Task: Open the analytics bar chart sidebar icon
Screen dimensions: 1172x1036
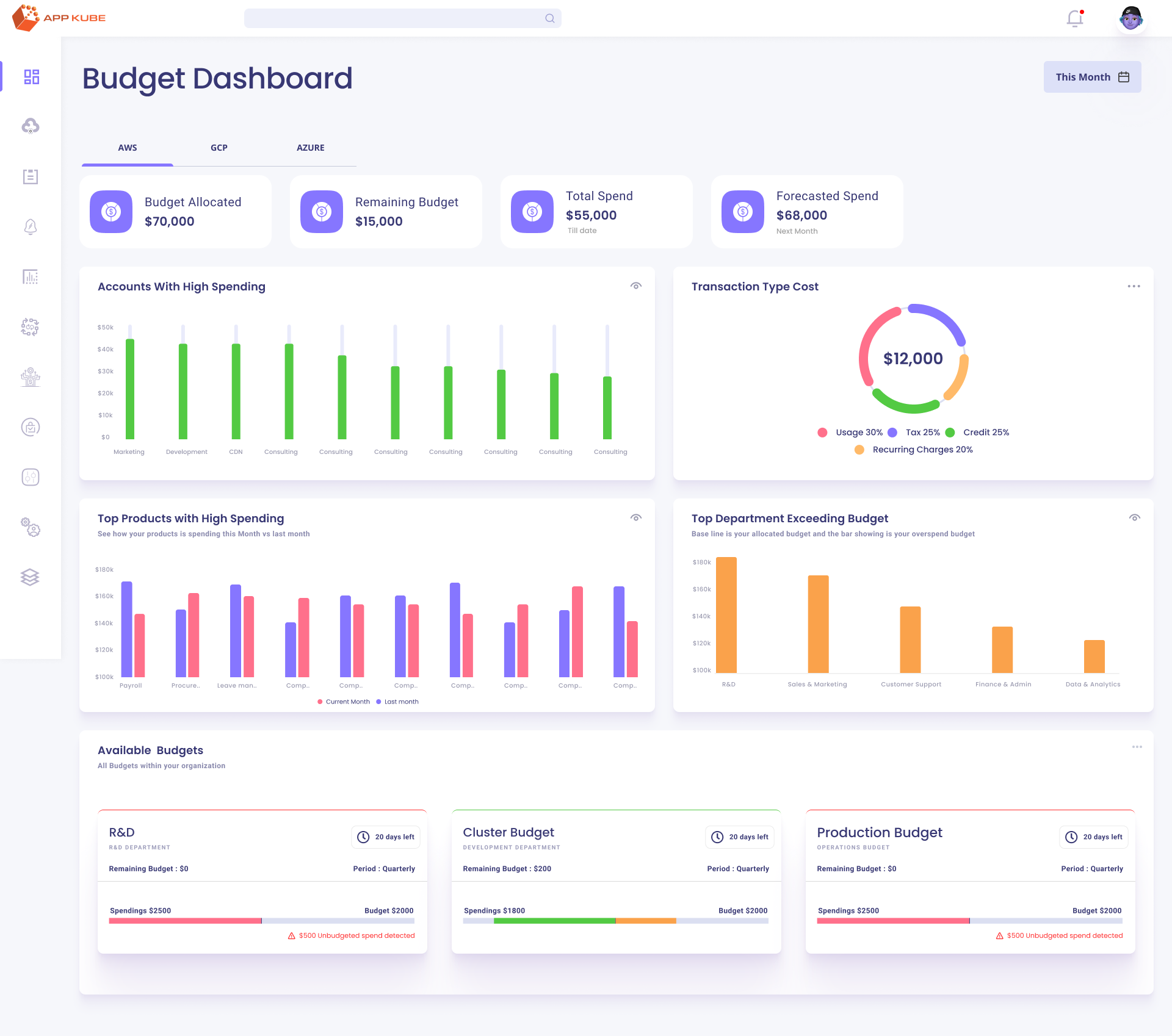Action: (x=30, y=278)
